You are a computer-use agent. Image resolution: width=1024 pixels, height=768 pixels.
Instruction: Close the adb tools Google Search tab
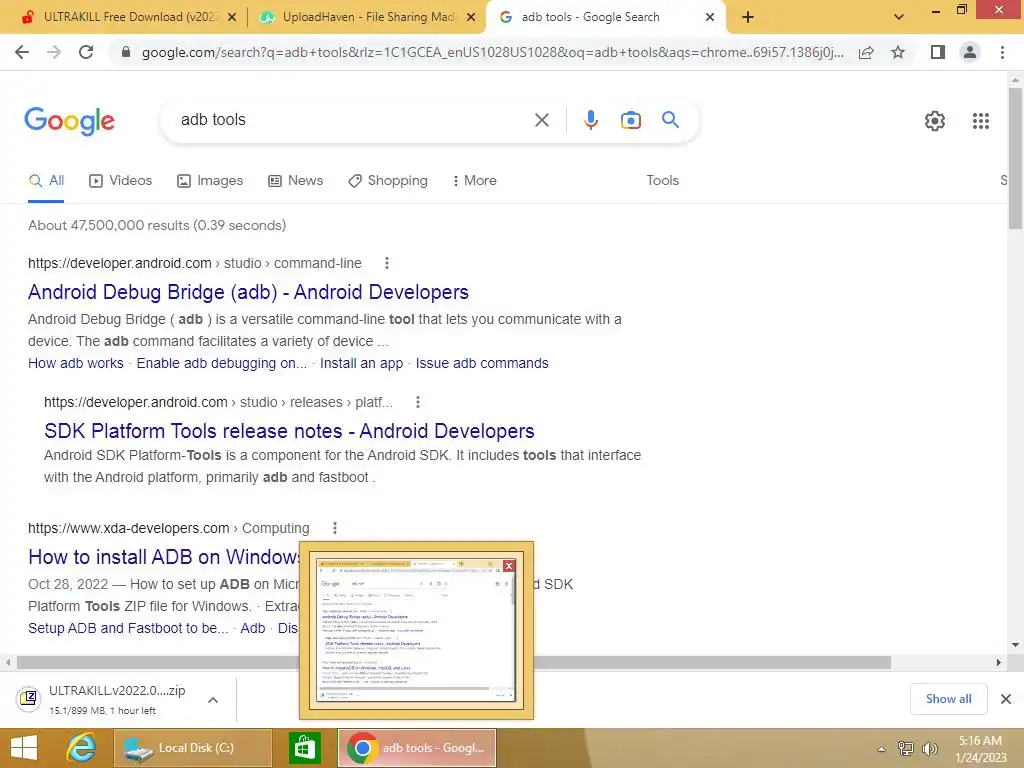coord(710,18)
